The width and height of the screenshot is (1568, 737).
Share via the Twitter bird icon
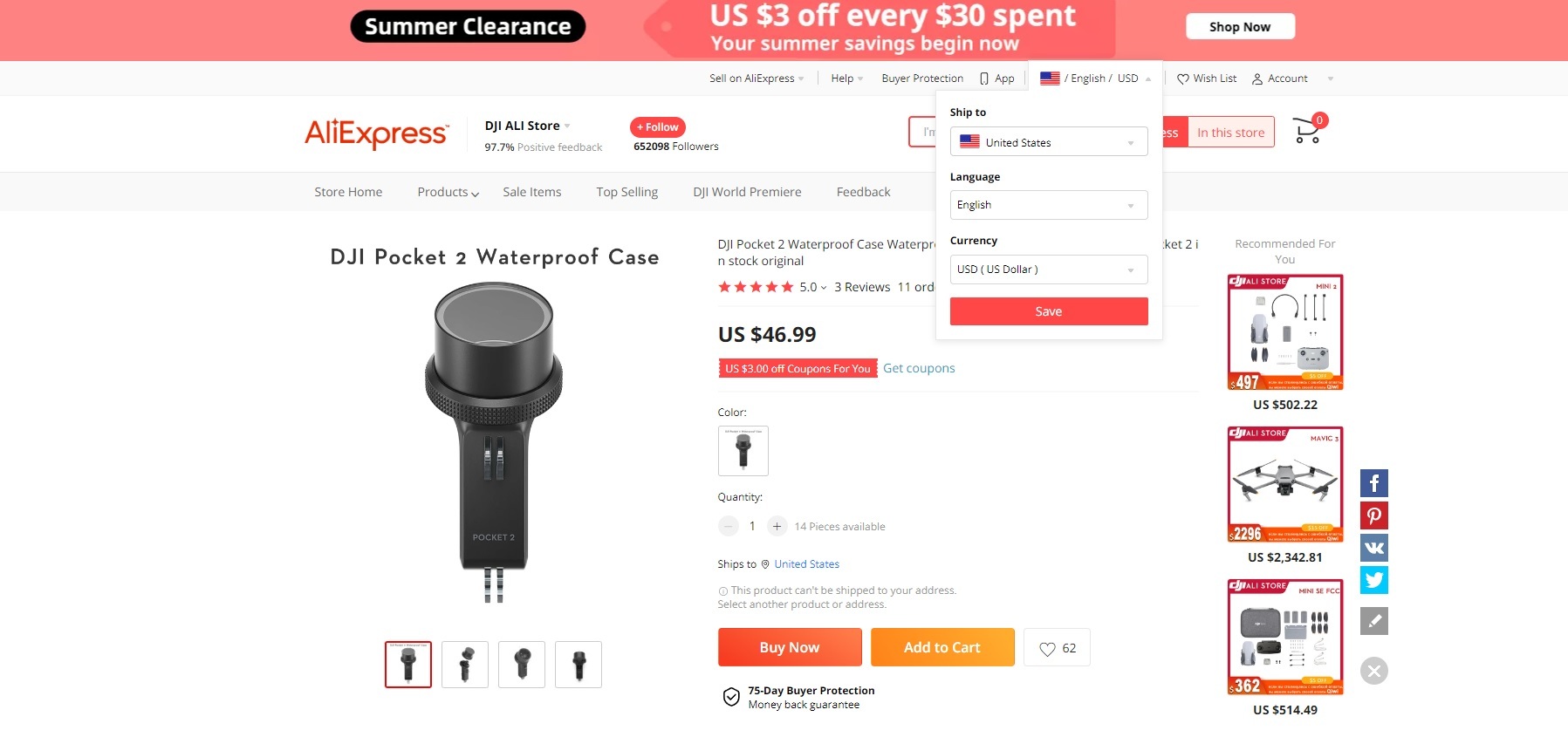[1374, 580]
